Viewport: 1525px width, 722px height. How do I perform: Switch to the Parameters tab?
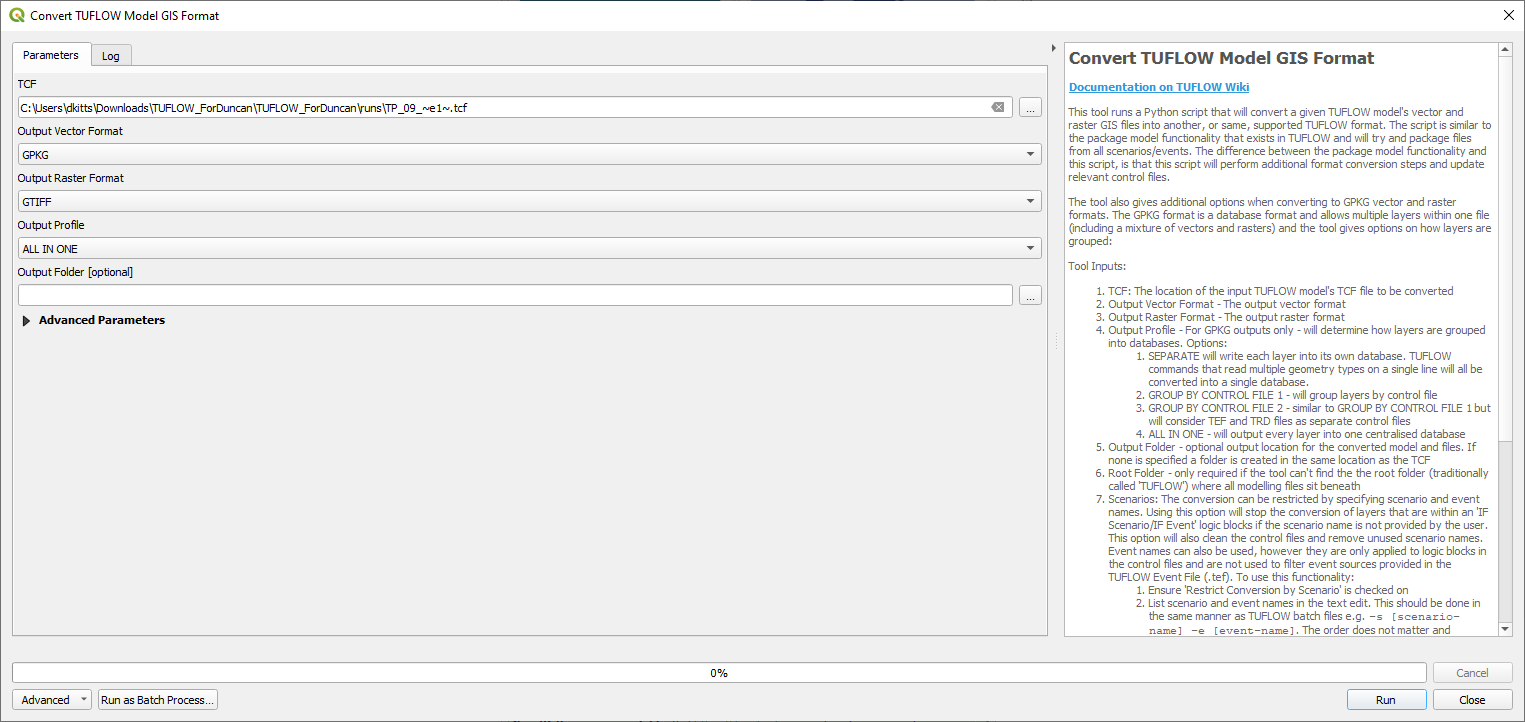coord(51,55)
